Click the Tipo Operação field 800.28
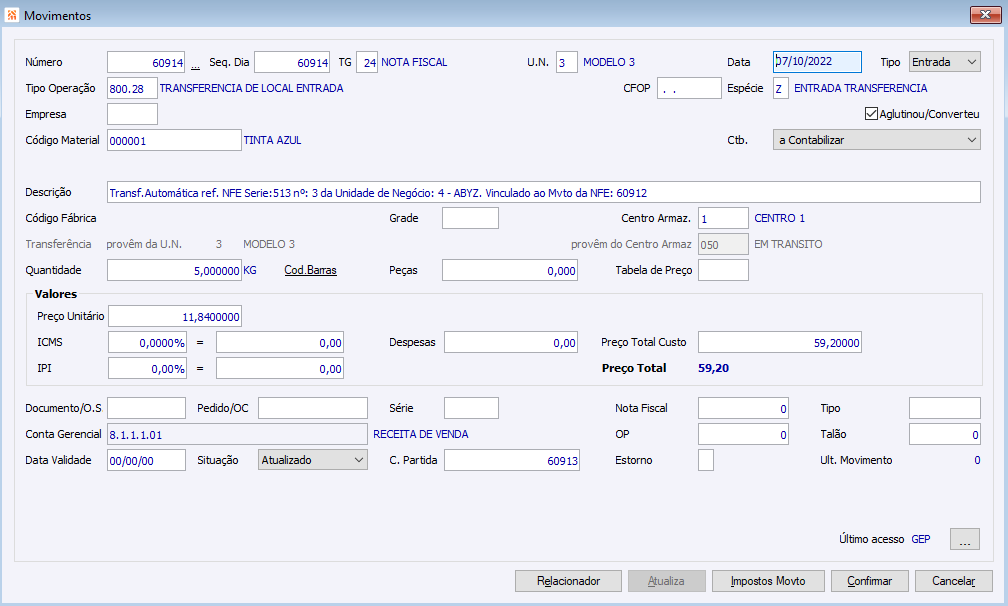This screenshot has width=1008, height=606. 132,88
